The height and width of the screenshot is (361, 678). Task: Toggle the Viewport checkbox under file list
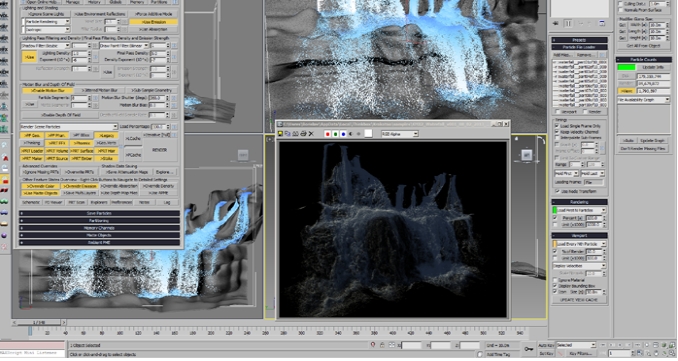(558, 112)
